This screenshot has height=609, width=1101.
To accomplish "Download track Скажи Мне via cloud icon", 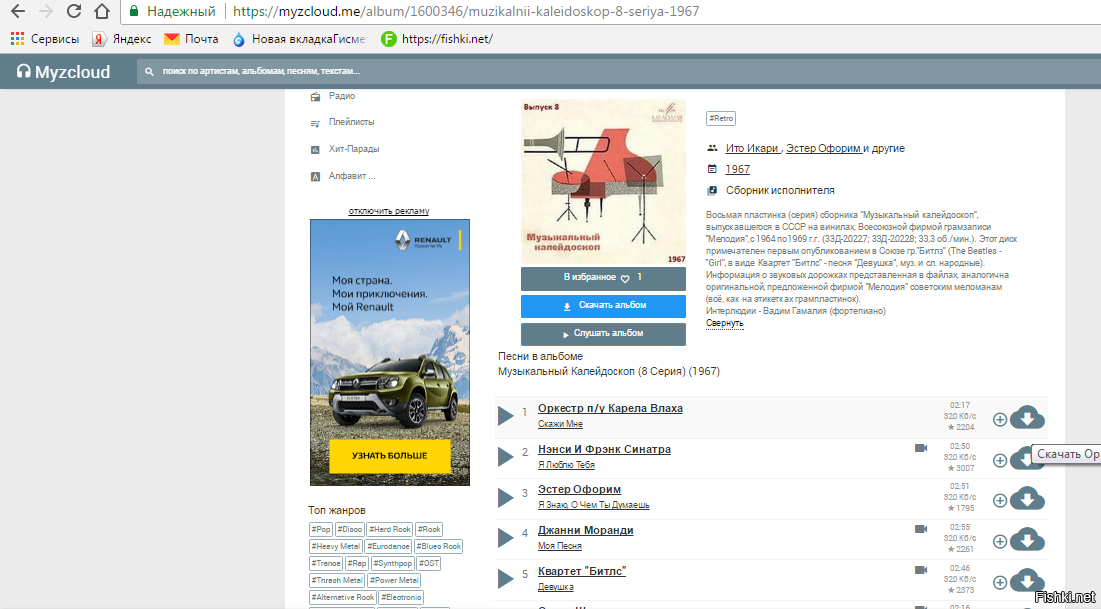I will click(1027, 418).
